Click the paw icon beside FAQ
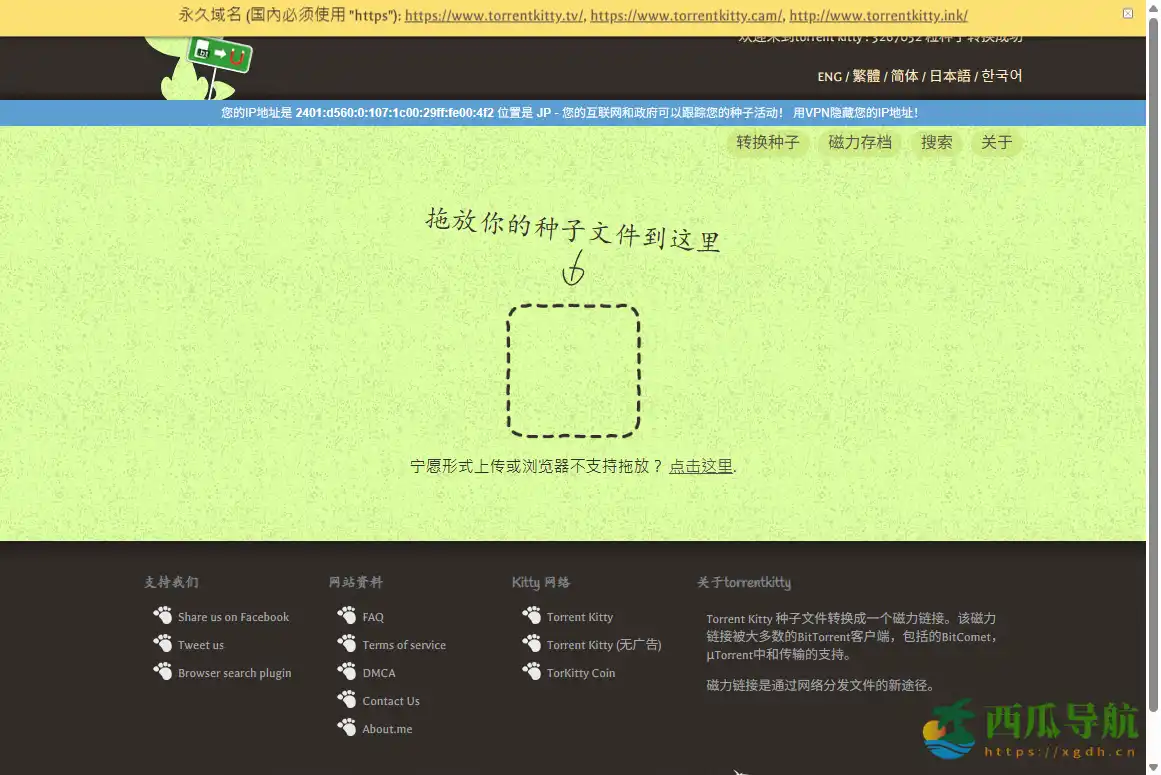Viewport: 1161px width, 775px height. pos(347,616)
